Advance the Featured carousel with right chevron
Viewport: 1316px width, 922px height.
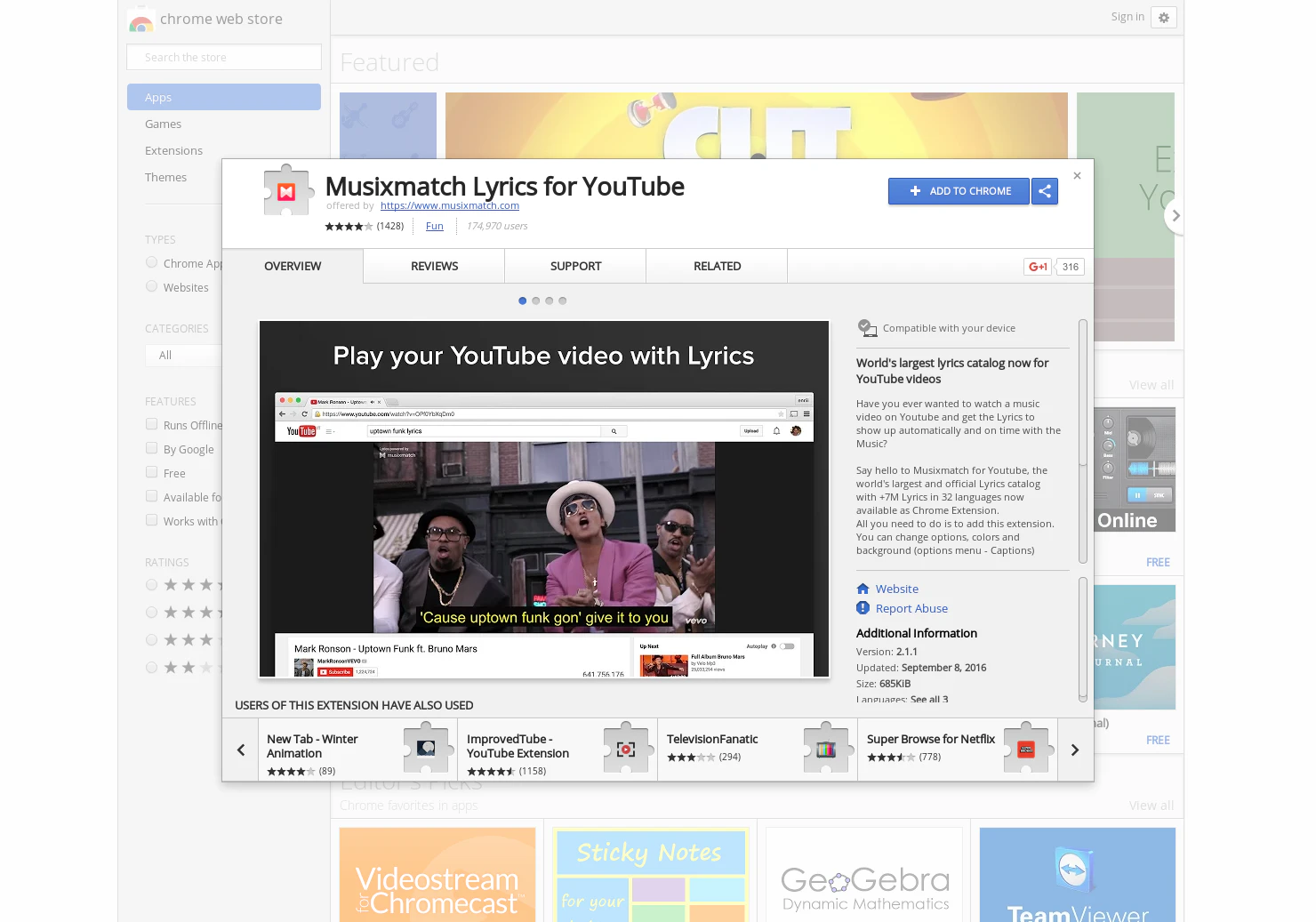coord(1176,216)
